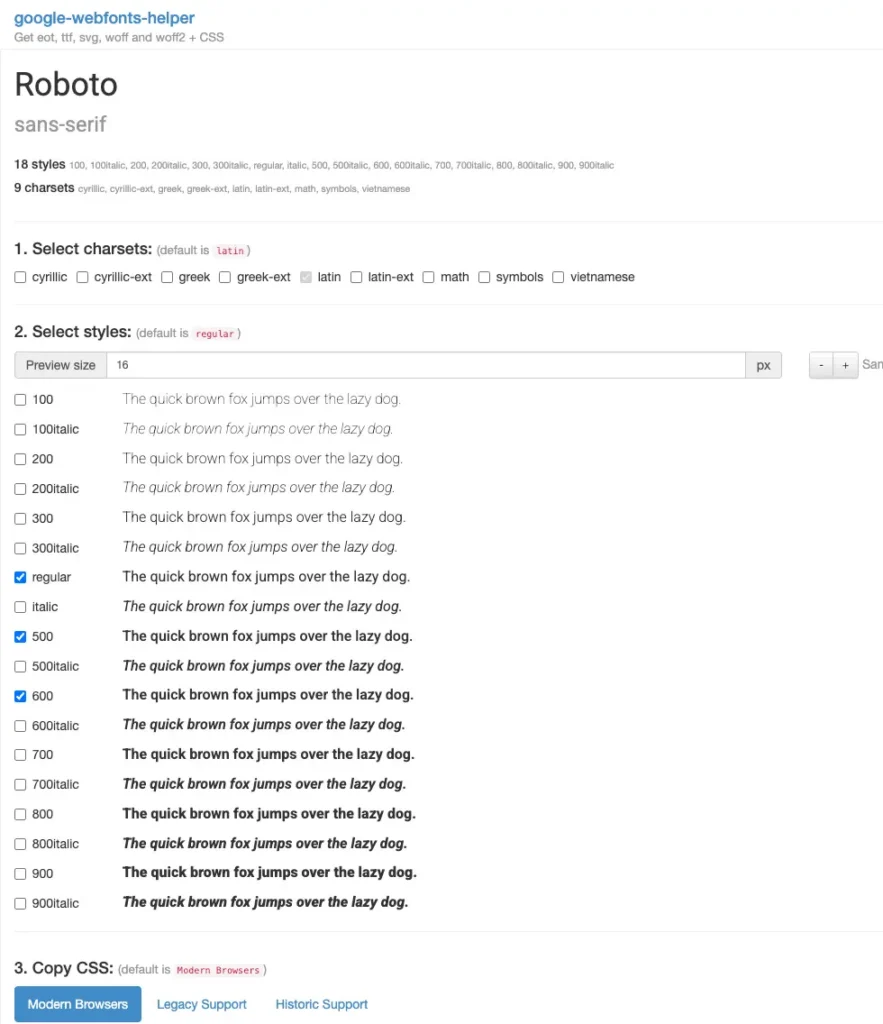
Task: Select the latin-ext charset
Action: tap(357, 277)
